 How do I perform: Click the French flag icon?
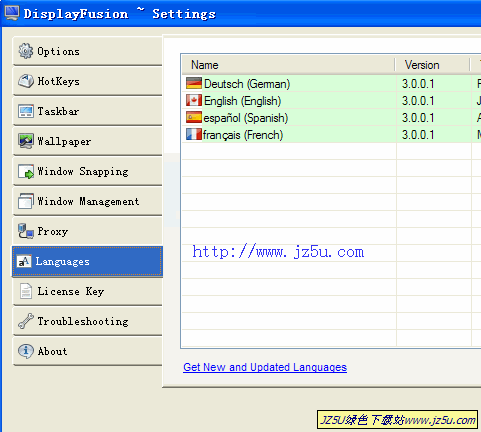pyautogui.click(x=194, y=134)
